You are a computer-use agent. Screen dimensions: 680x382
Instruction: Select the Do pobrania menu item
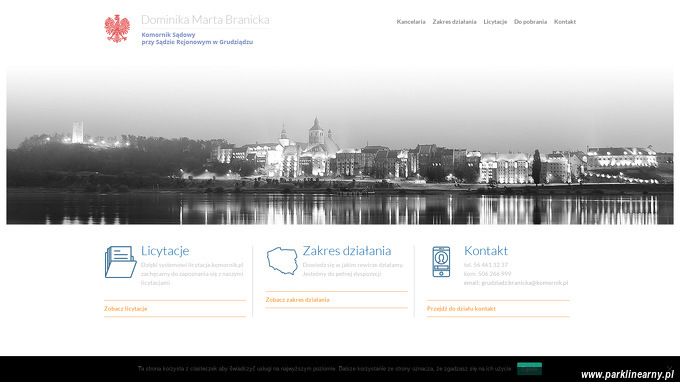[530, 22]
